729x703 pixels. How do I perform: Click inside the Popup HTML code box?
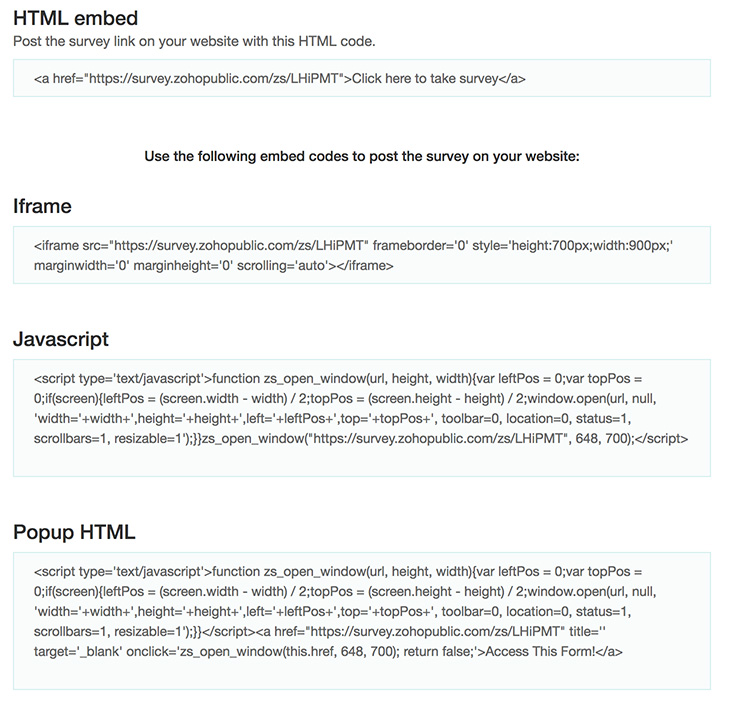(x=362, y=621)
